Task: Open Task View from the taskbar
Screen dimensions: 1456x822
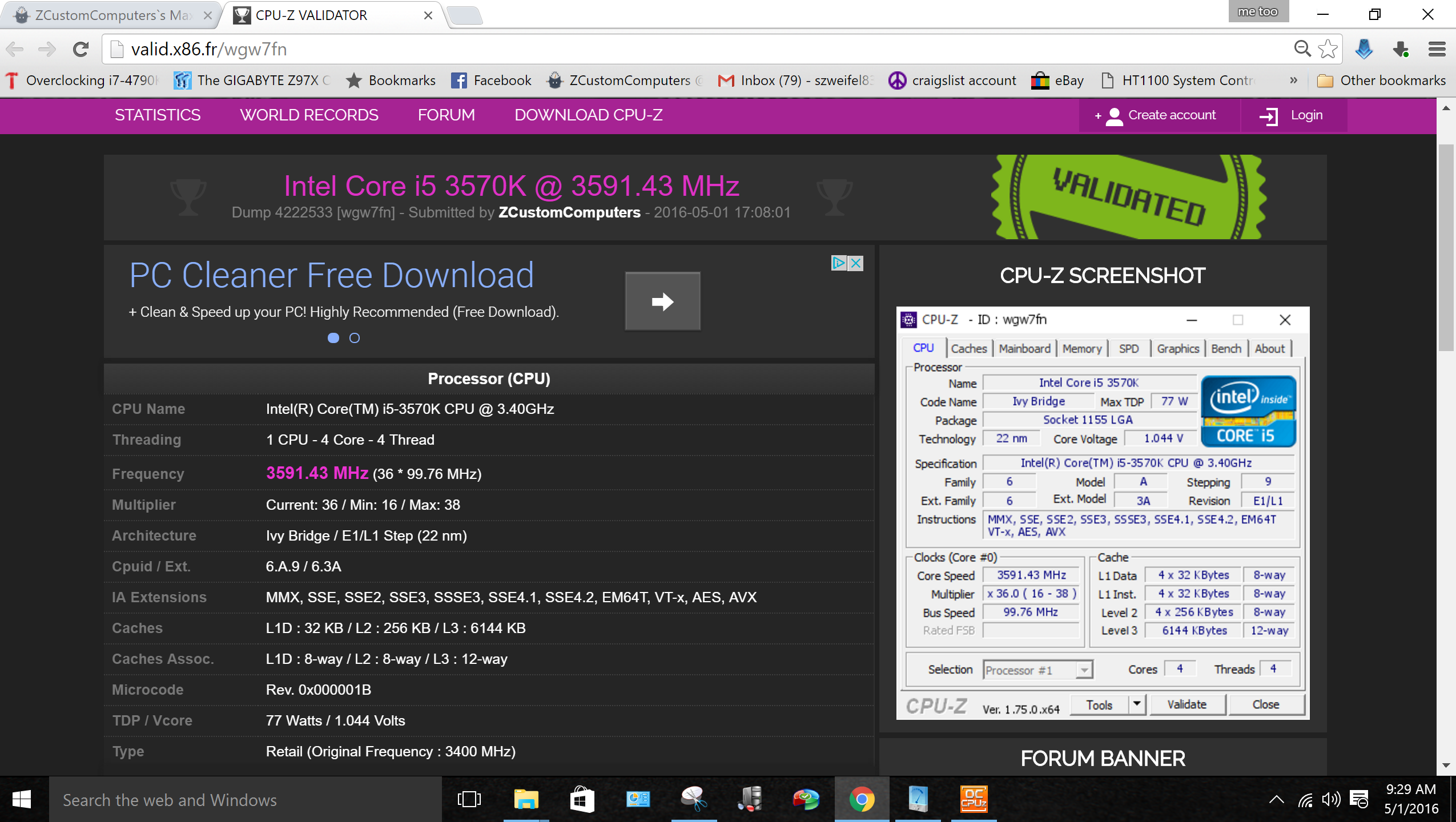Action: click(x=469, y=799)
